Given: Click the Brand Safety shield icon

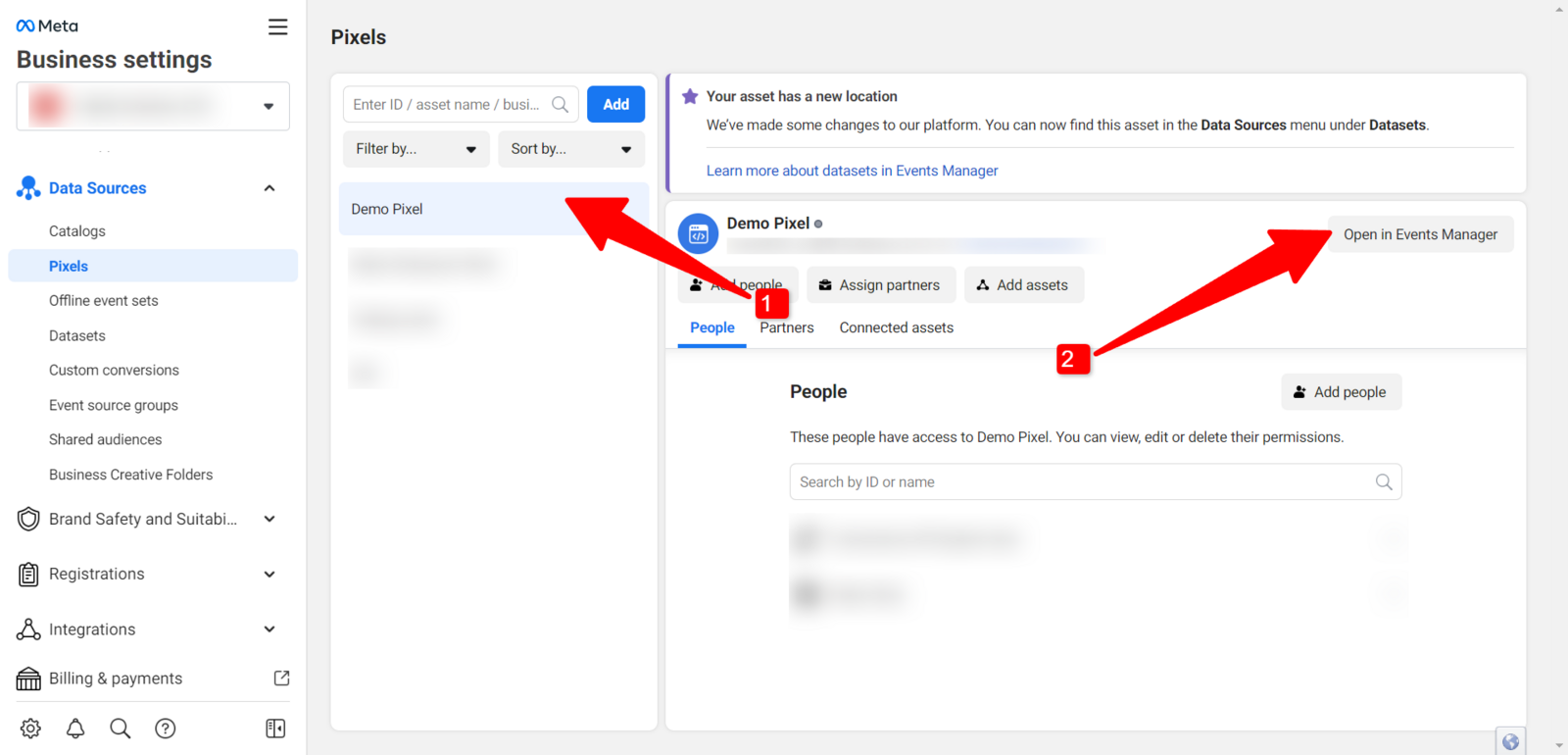Looking at the screenshot, I should [28, 520].
